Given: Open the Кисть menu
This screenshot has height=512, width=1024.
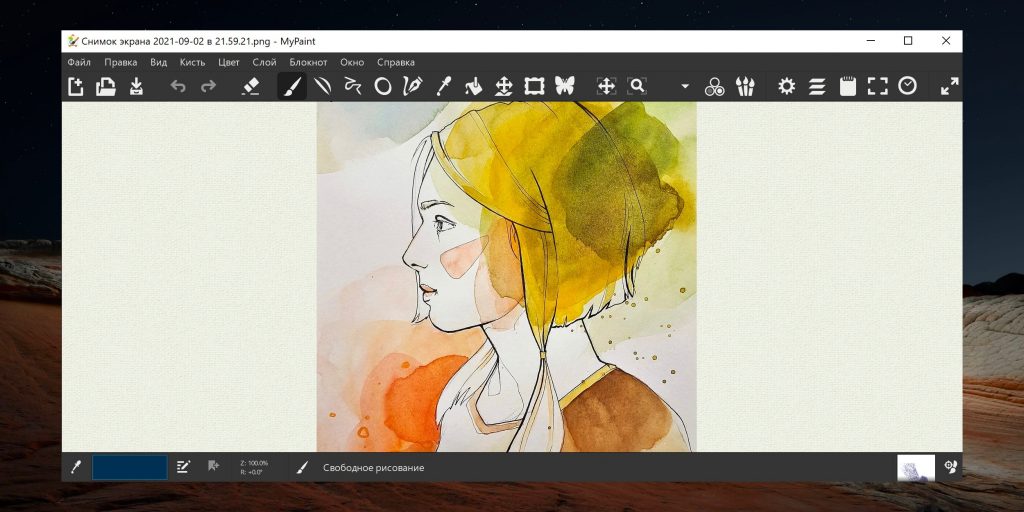Looking at the screenshot, I should [192, 62].
